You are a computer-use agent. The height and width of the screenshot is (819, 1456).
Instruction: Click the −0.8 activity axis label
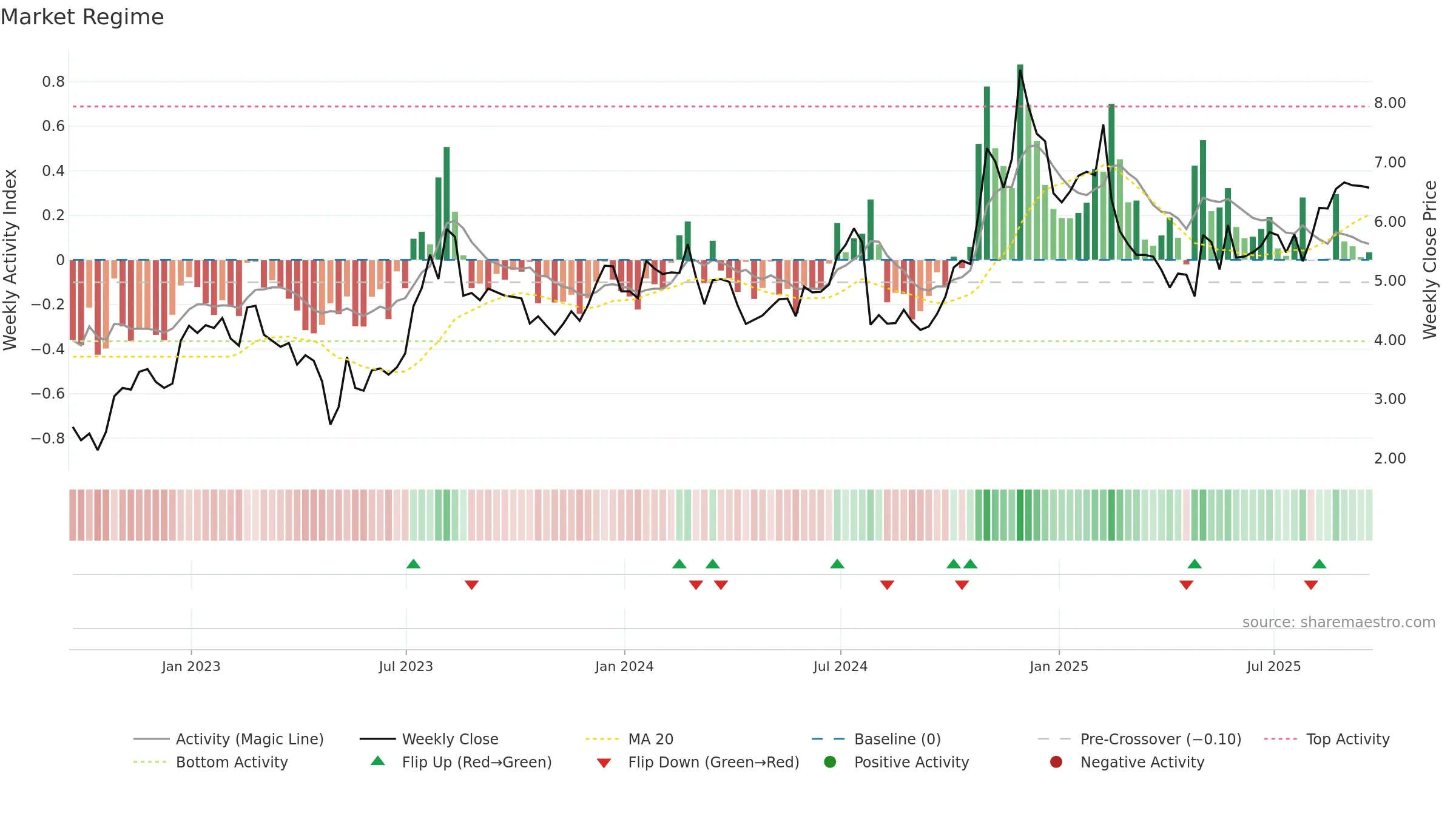coord(48,438)
